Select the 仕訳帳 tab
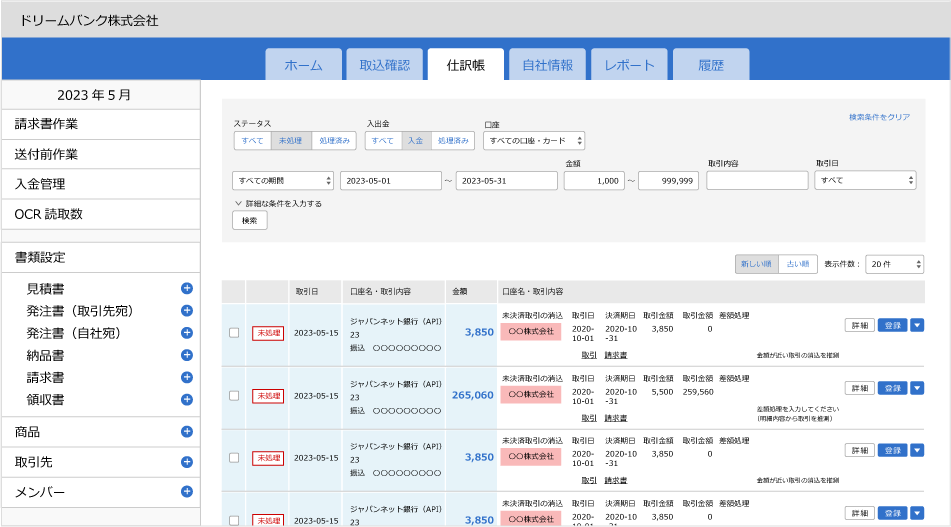951x527 pixels. click(x=466, y=65)
